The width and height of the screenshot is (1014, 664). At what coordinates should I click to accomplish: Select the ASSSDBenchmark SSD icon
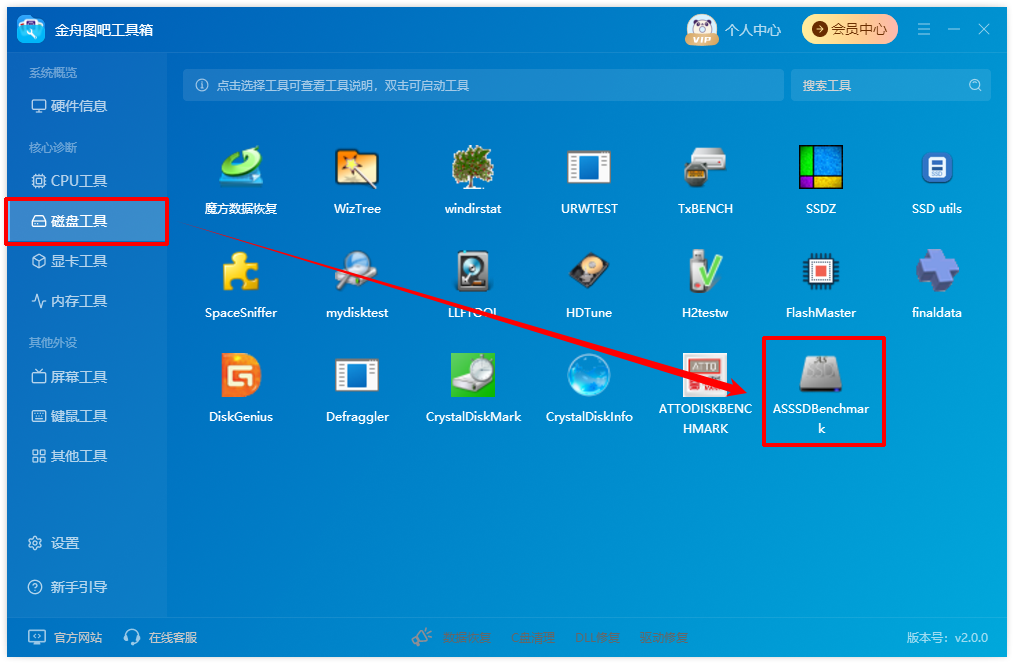[821, 374]
